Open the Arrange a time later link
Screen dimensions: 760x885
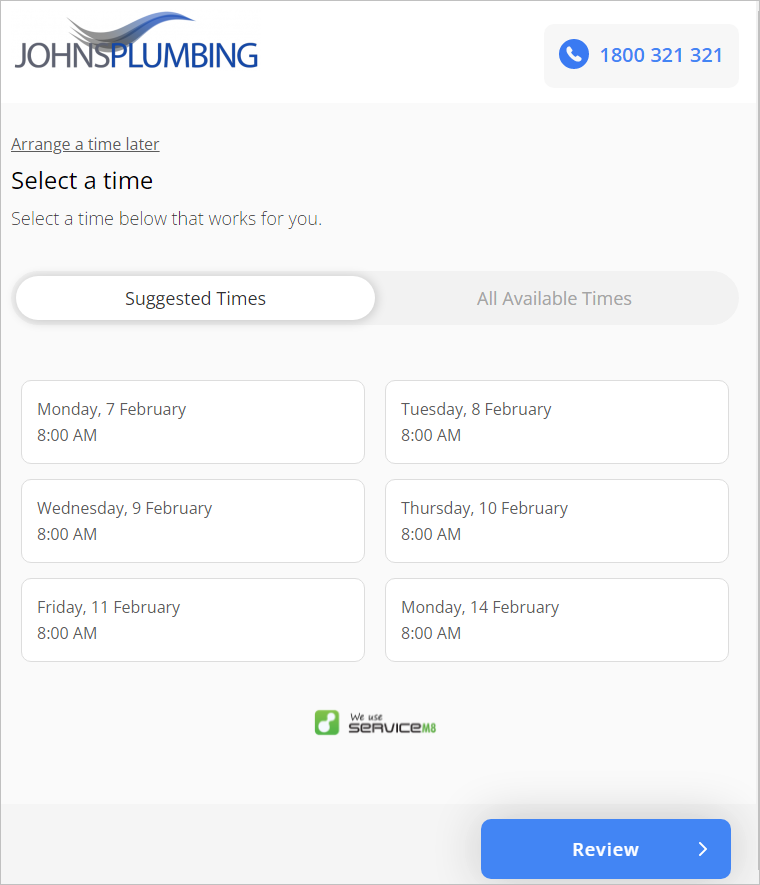pyautogui.click(x=85, y=144)
